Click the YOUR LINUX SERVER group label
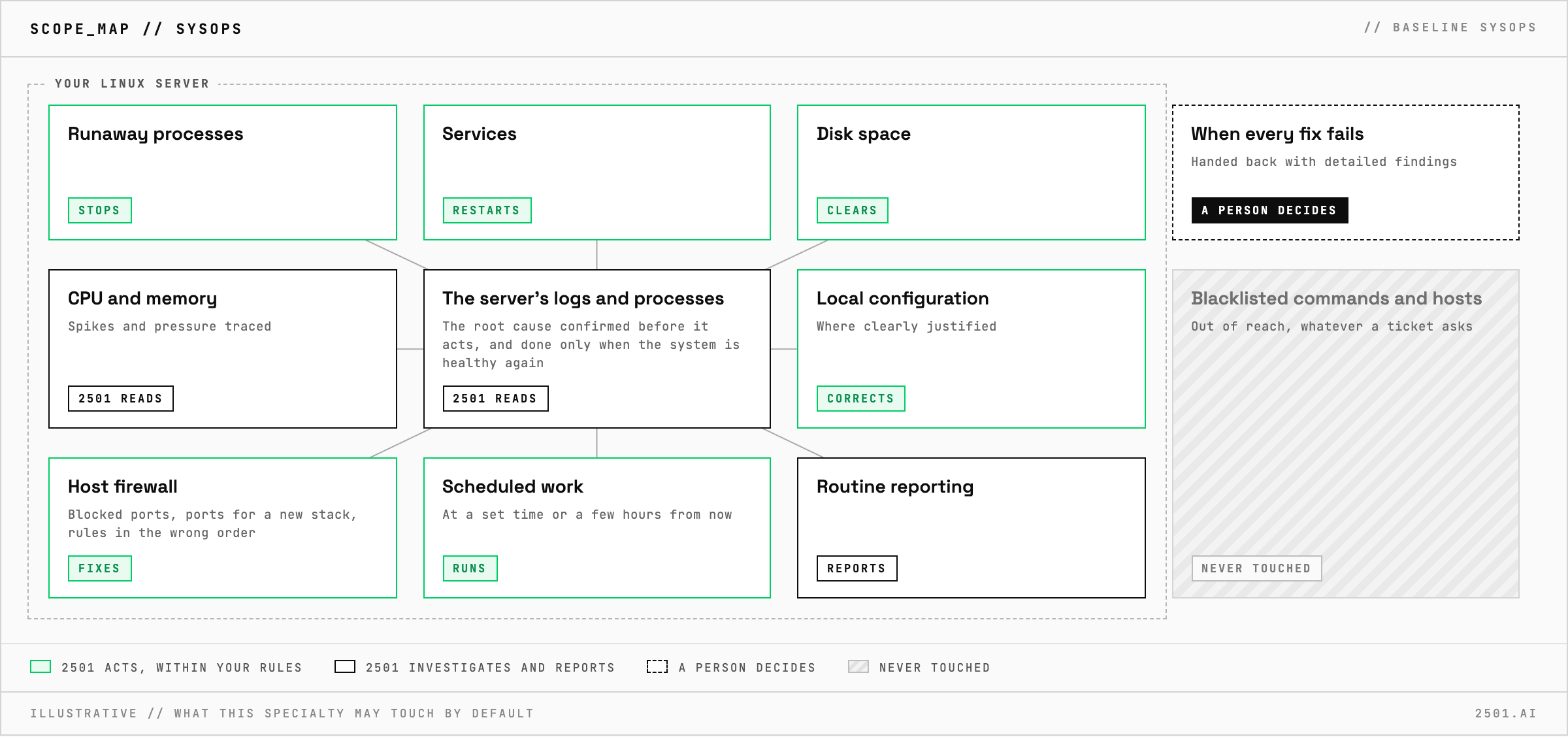This screenshot has width=1568, height=737. point(132,84)
